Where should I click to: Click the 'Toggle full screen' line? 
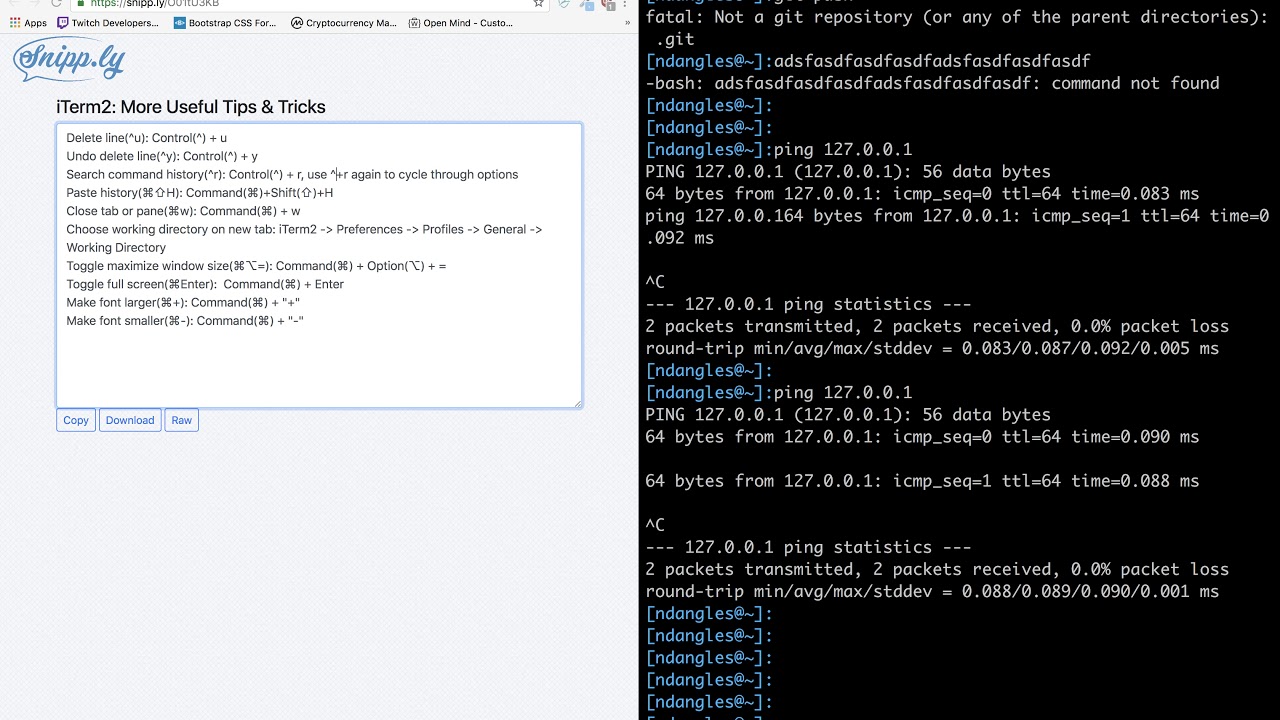(x=205, y=284)
